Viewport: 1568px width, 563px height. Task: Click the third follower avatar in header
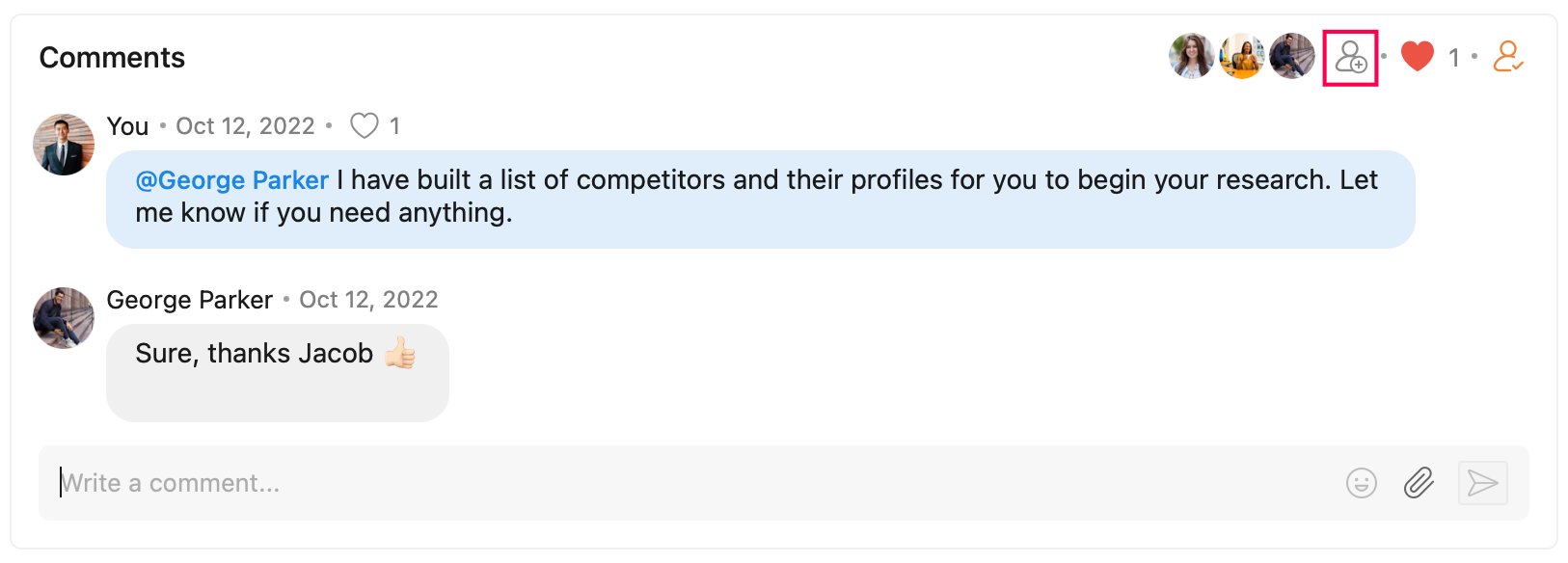pyautogui.click(x=1292, y=57)
